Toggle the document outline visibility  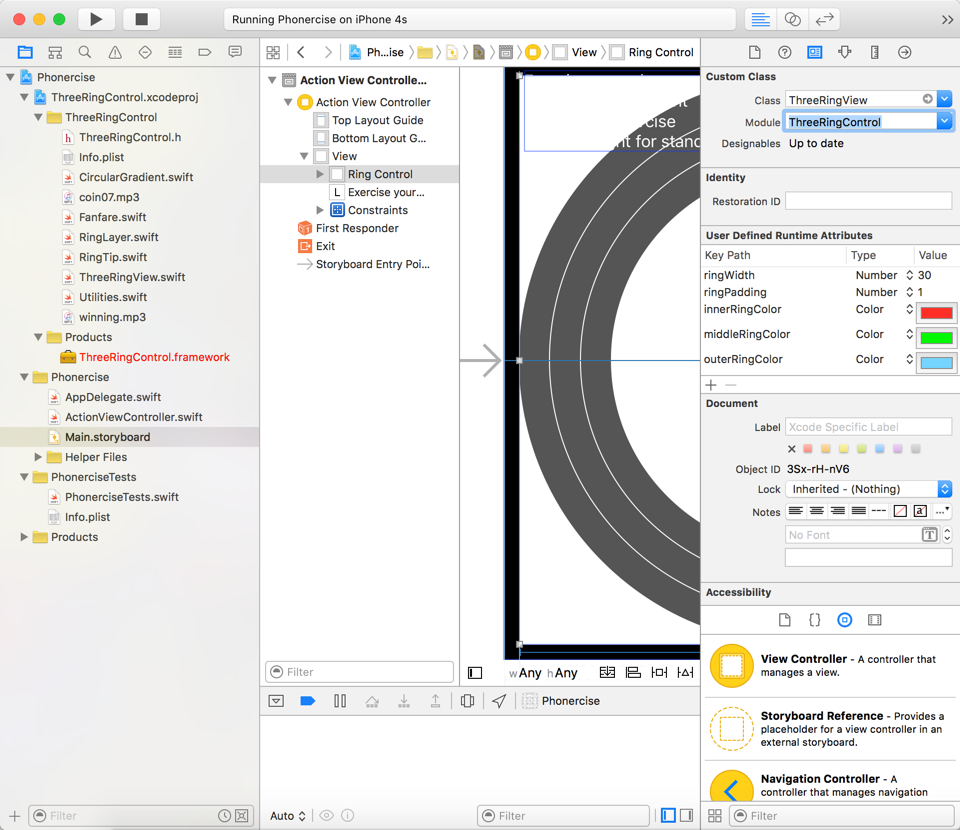point(475,673)
